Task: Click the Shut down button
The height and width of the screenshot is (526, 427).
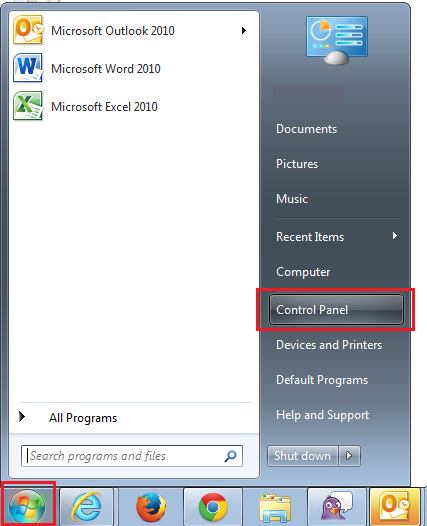Action: tap(303, 456)
